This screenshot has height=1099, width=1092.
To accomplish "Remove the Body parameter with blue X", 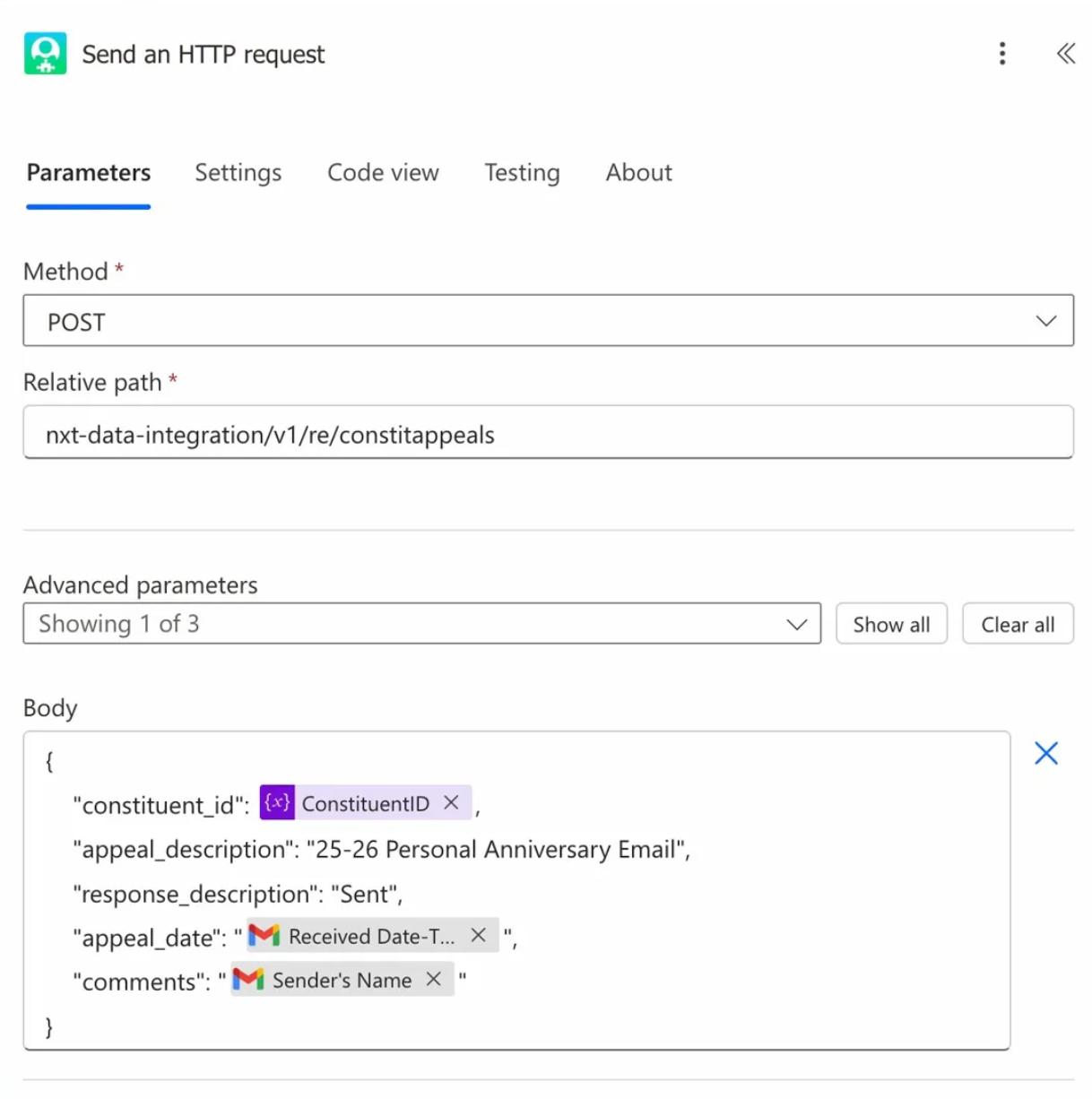I will (x=1045, y=753).
